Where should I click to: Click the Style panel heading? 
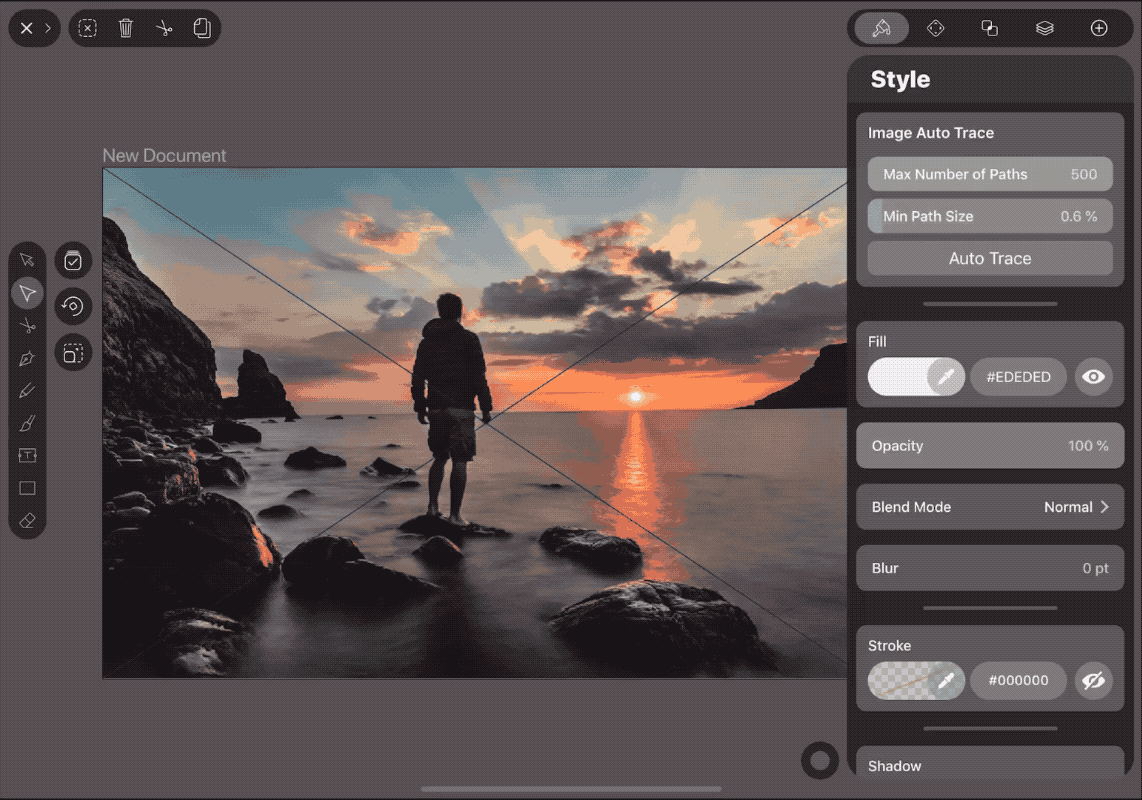[900, 79]
